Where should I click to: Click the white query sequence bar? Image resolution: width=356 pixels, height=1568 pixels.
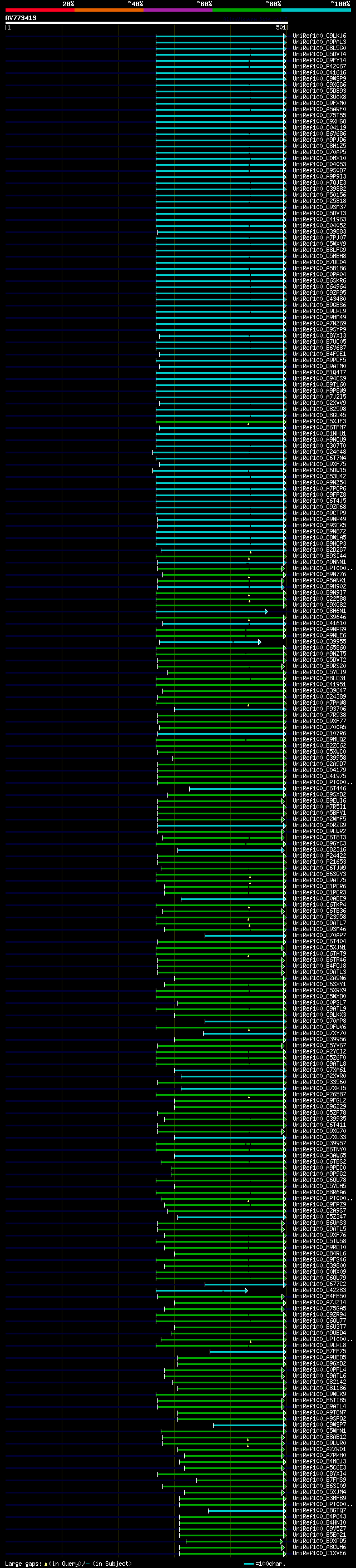click(147, 22)
